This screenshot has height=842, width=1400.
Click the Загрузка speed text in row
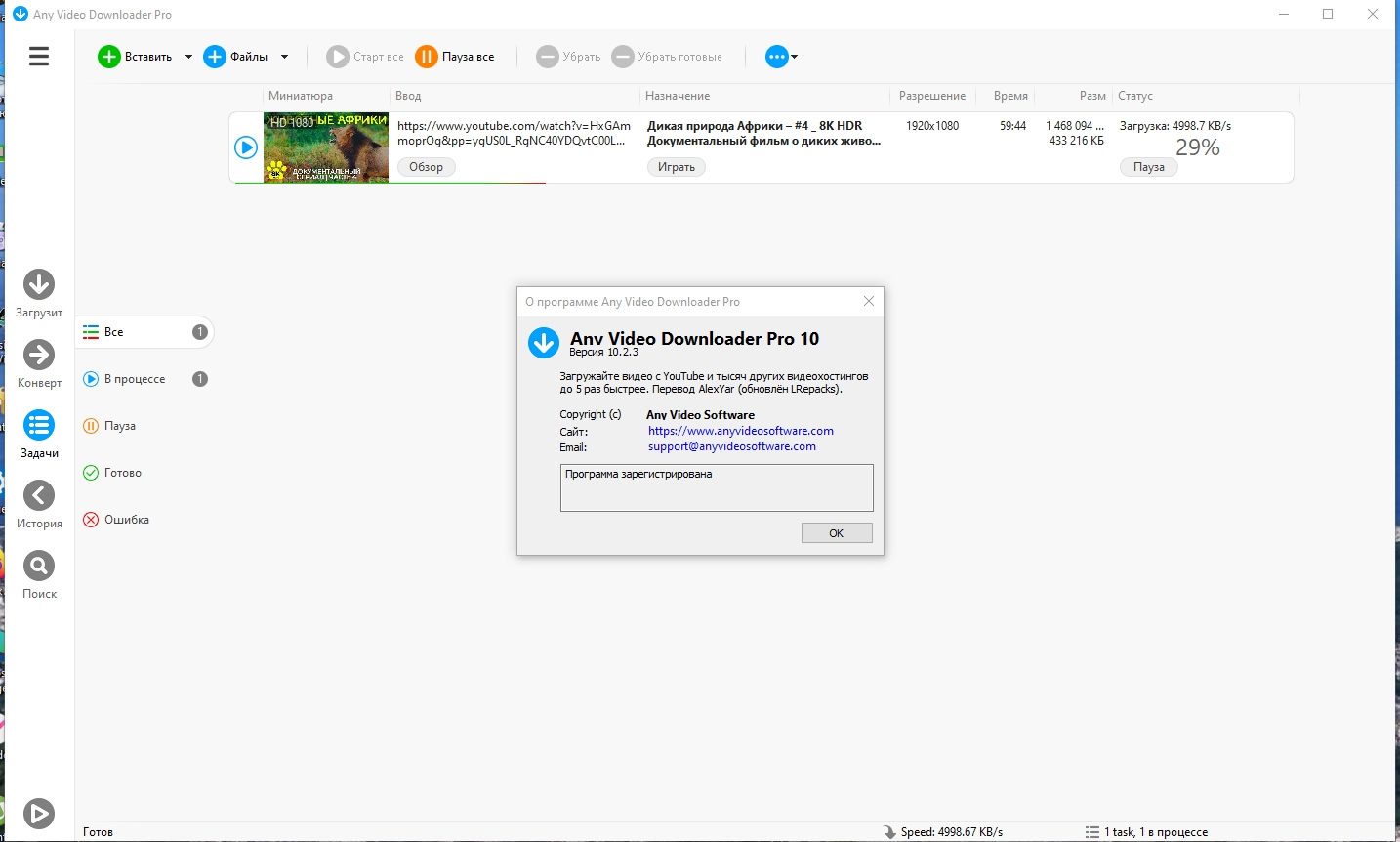point(1175,126)
